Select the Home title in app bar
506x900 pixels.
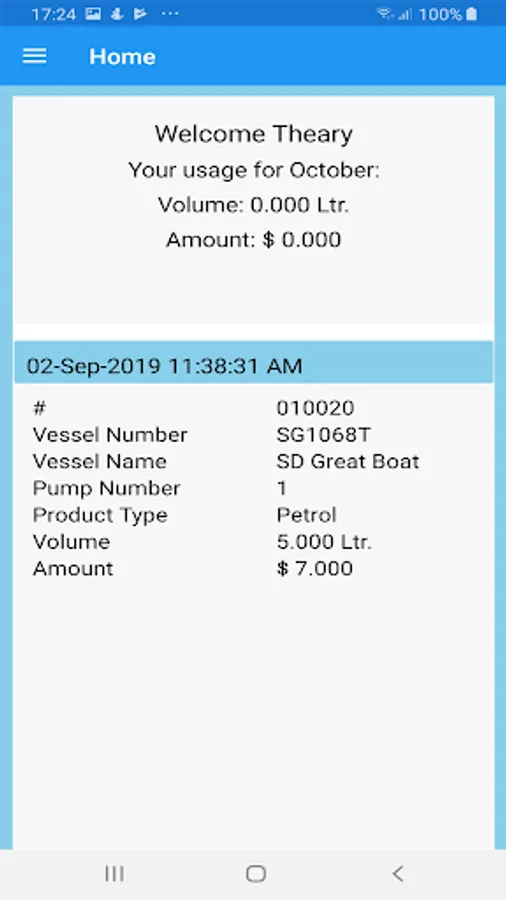point(122,56)
